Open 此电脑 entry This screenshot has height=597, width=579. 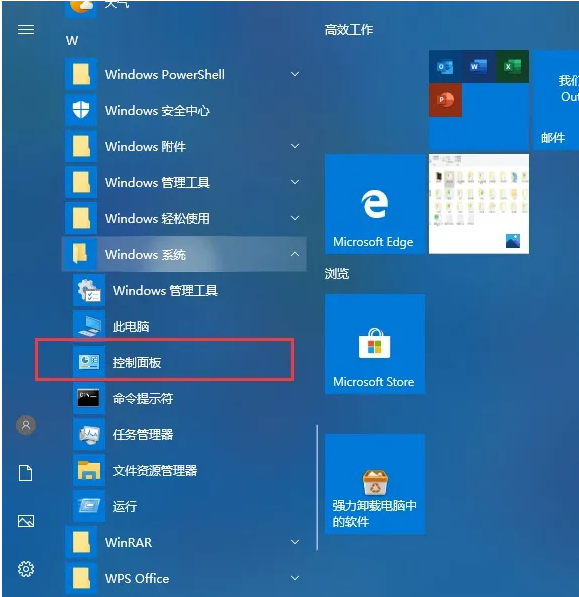(185, 326)
